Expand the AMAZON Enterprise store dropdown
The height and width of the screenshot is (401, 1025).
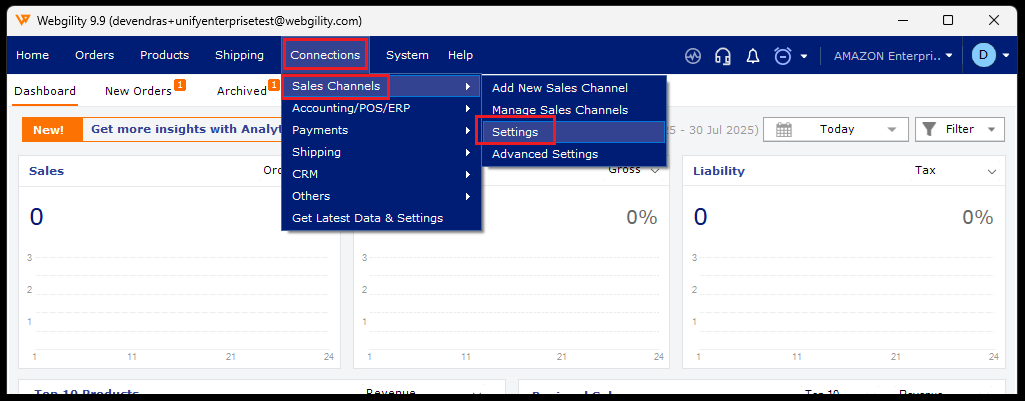[x=949, y=56]
